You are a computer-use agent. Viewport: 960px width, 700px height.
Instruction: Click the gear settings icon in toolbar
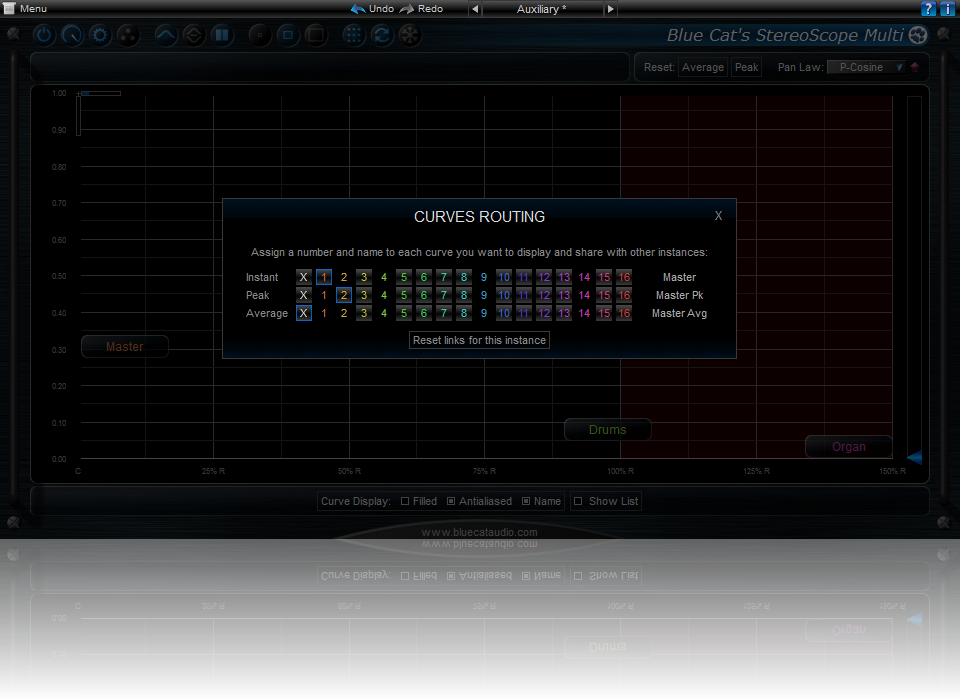pos(100,35)
